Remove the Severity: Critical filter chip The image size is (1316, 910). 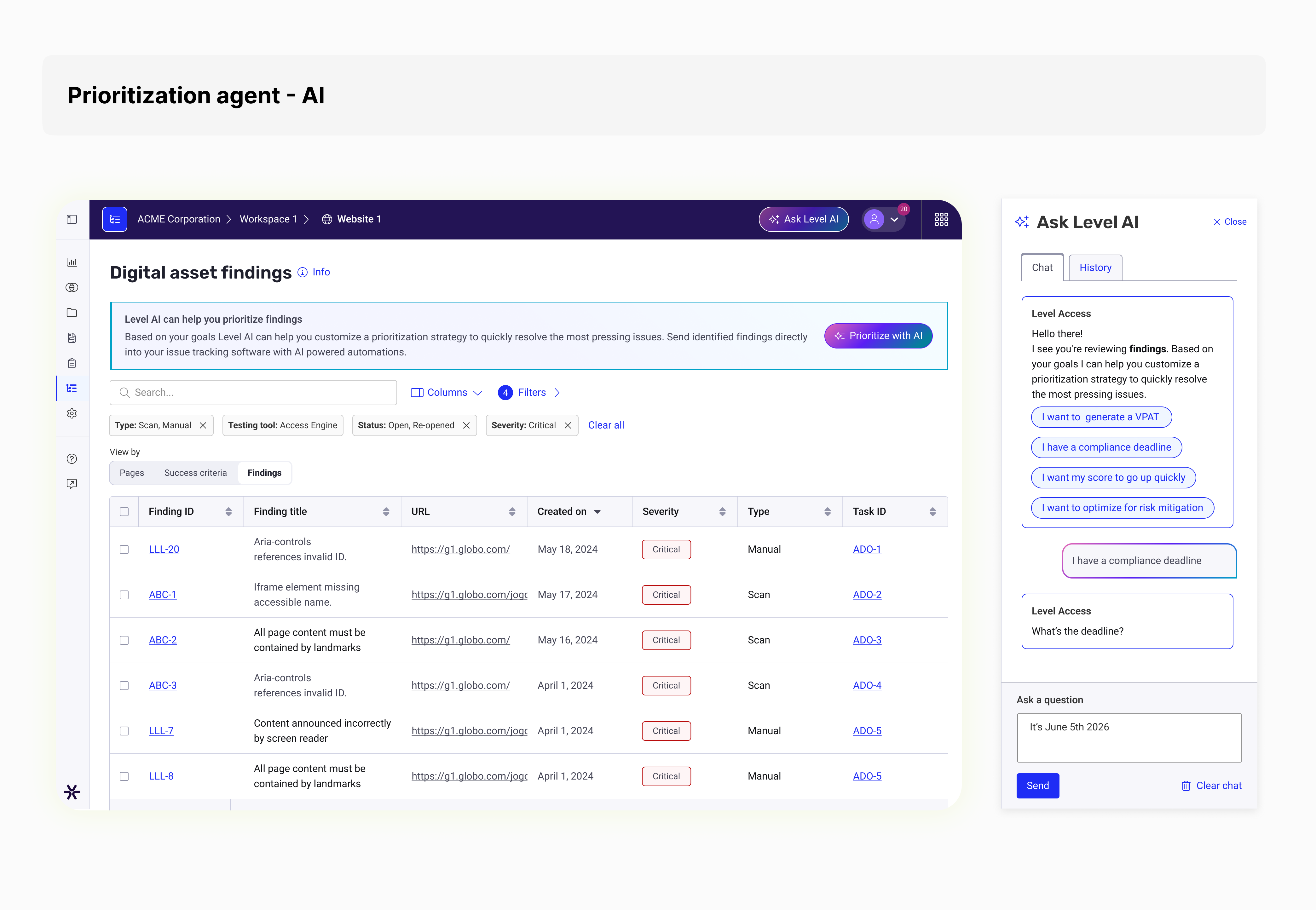[568, 425]
